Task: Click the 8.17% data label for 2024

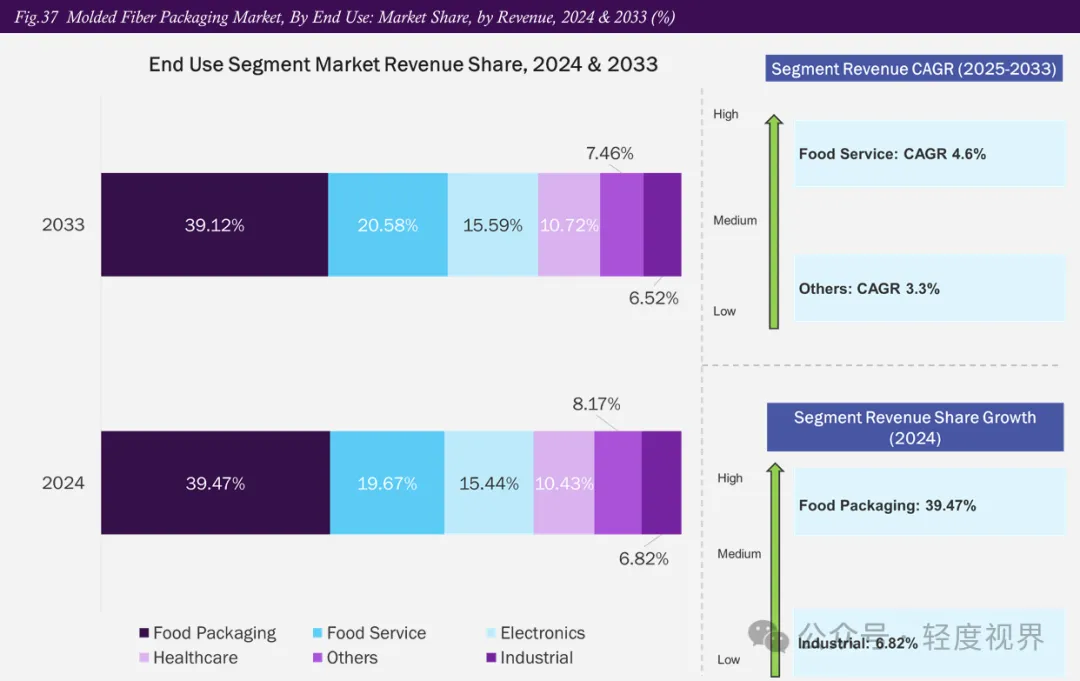Action: [x=596, y=404]
